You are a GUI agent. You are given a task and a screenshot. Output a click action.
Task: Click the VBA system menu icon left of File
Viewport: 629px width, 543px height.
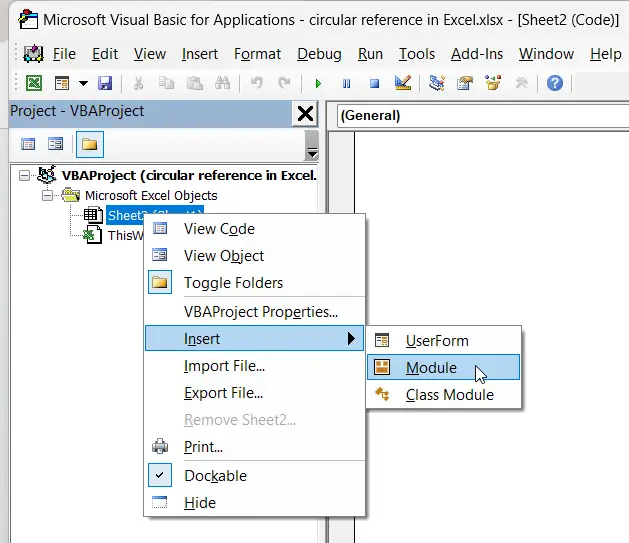coord(33,54)
